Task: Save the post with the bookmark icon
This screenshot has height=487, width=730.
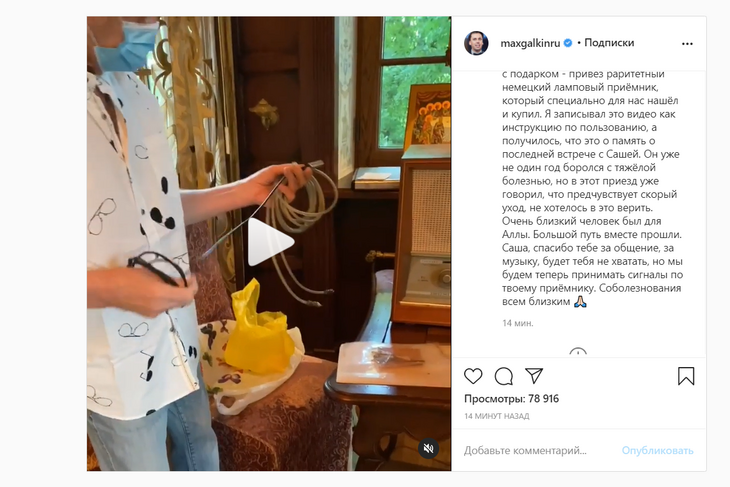Action: coord(686,376)
